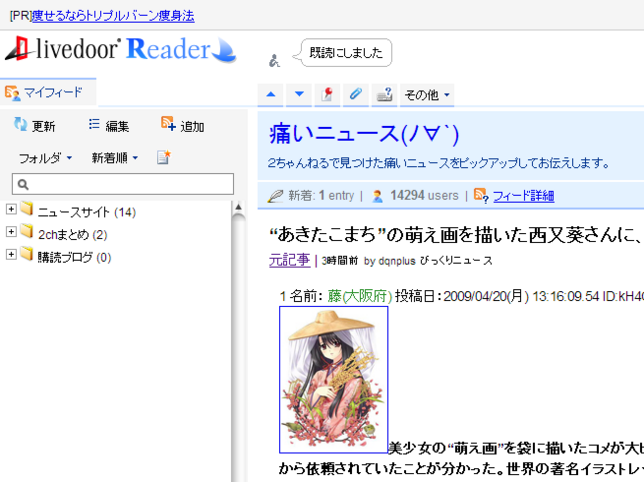
Task: Expand the 購読ブログ folder
Action: [11, 255]
